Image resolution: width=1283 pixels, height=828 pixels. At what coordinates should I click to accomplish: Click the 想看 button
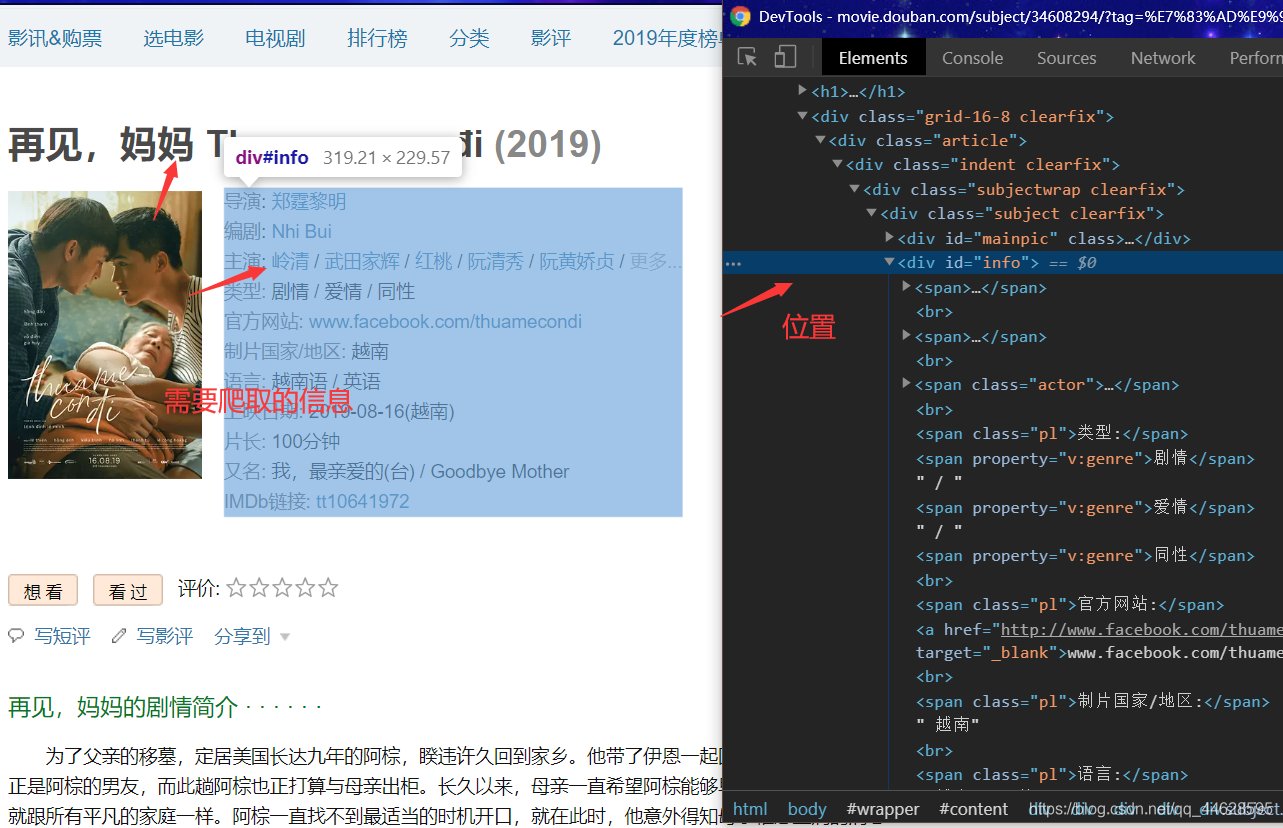(43, 590)
